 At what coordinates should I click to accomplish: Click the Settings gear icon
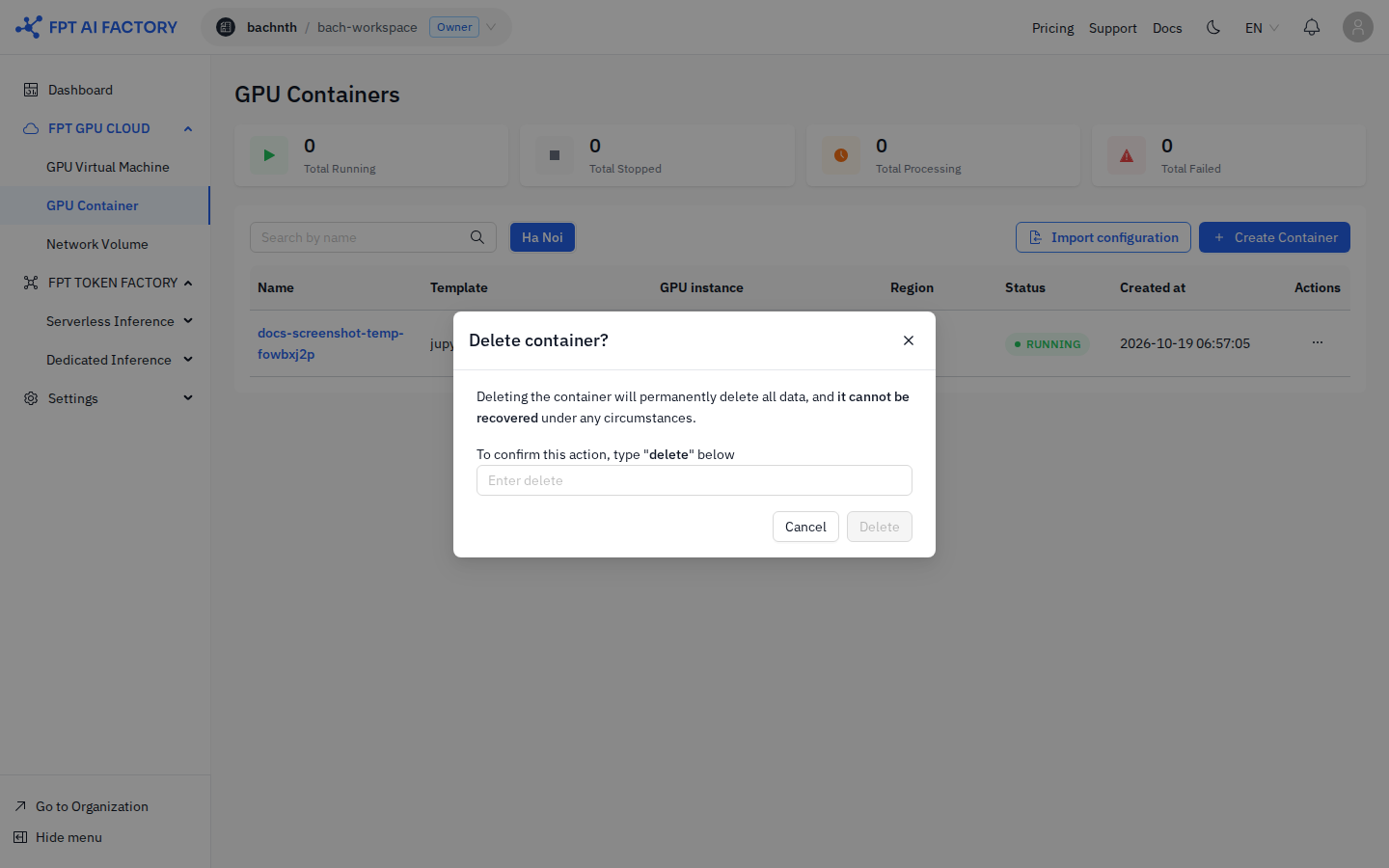point(31,398)
